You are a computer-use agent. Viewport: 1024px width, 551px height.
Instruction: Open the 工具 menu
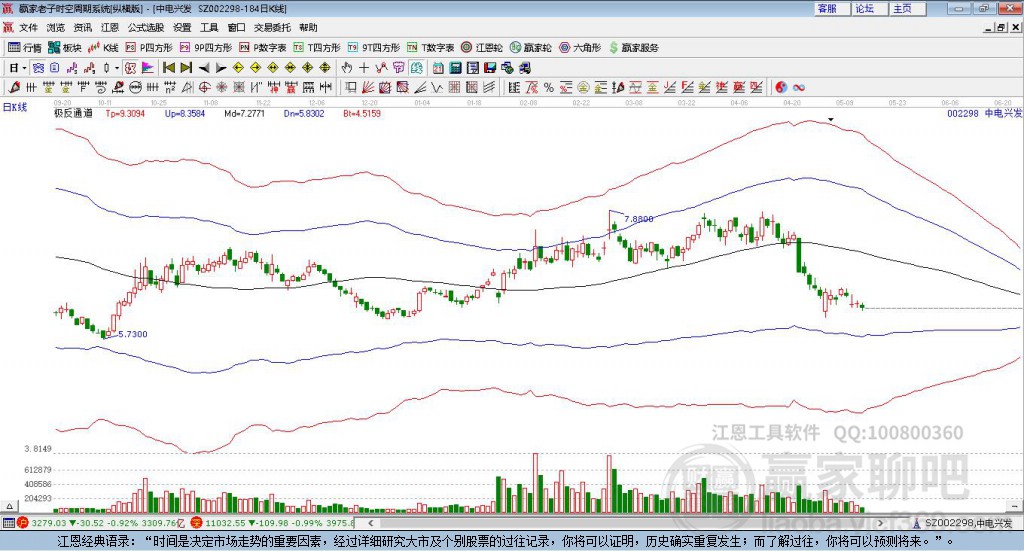click(209, 27)
